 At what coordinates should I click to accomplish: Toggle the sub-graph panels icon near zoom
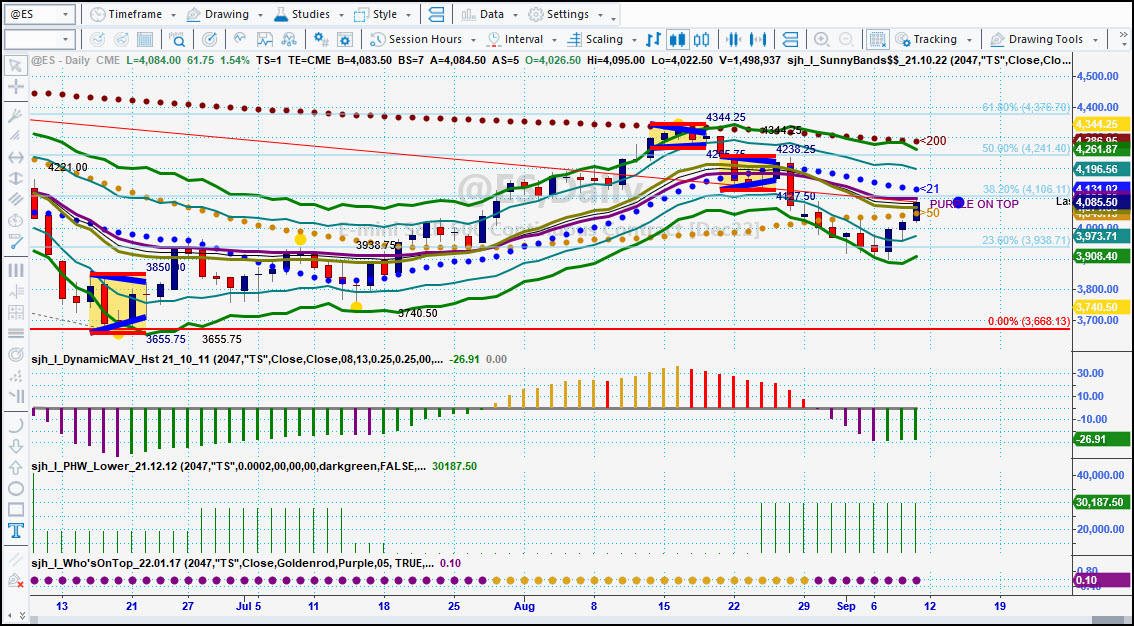tap(790, 39)
